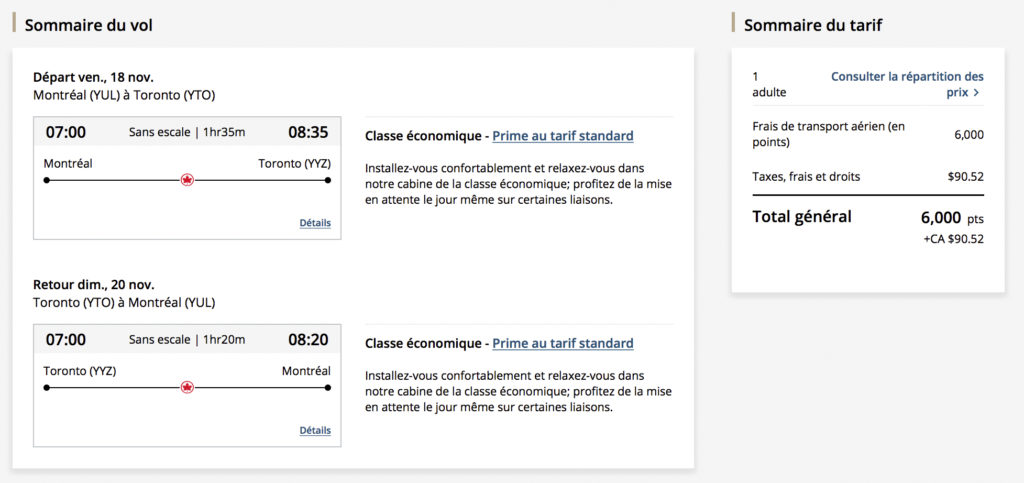Click the Toronto (YYZ) destination label on departure card
The height and width of the screenshot is (483, 1024).
(x=294, y=163)
